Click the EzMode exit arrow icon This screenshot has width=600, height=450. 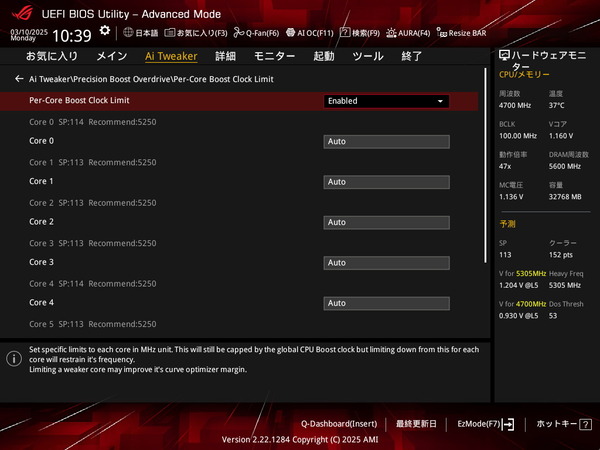pos(508,424)
